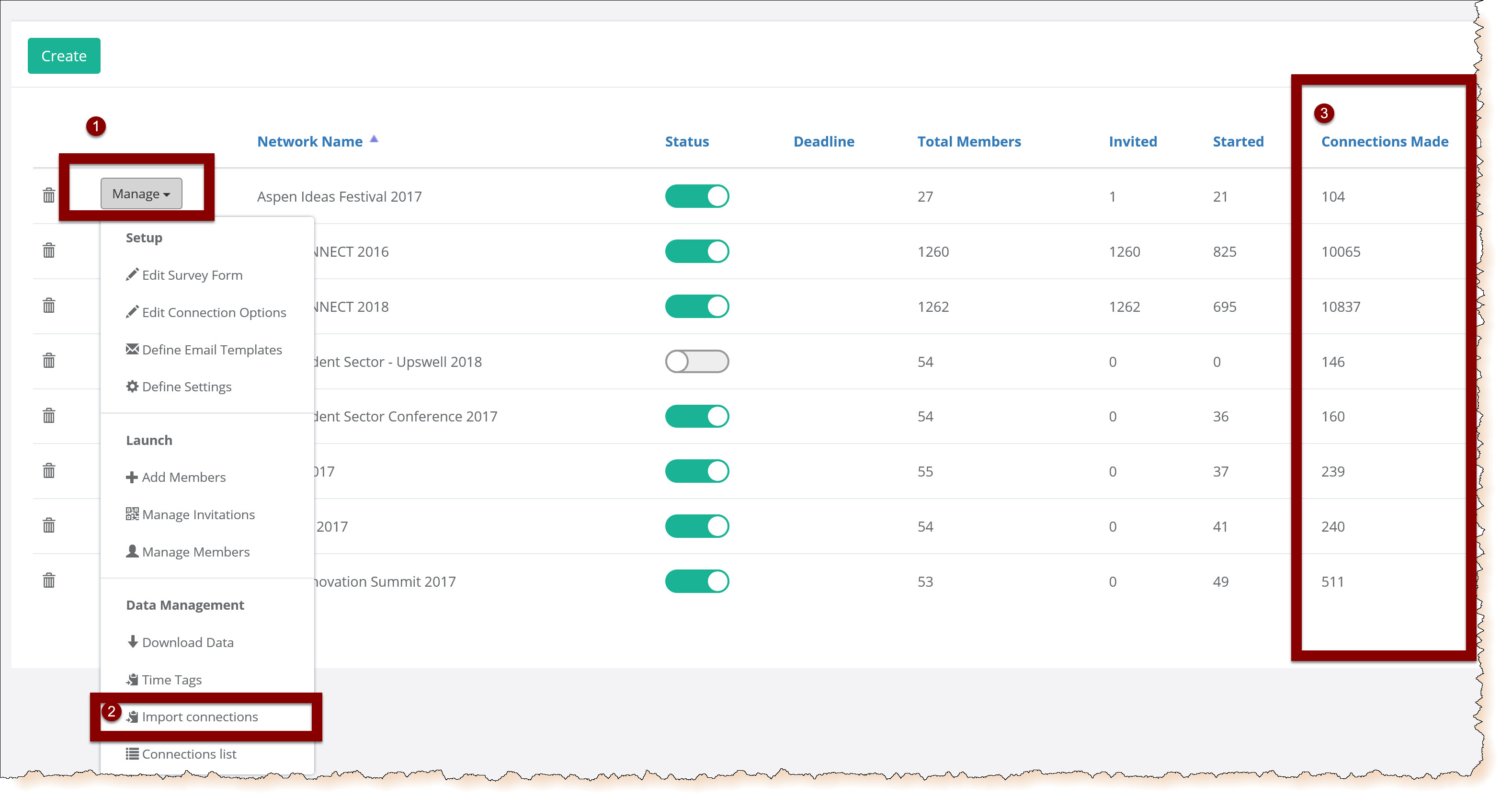Click QR icon beside Manage Invitations
The image size is (1512, 808).
tap(132, 514)
